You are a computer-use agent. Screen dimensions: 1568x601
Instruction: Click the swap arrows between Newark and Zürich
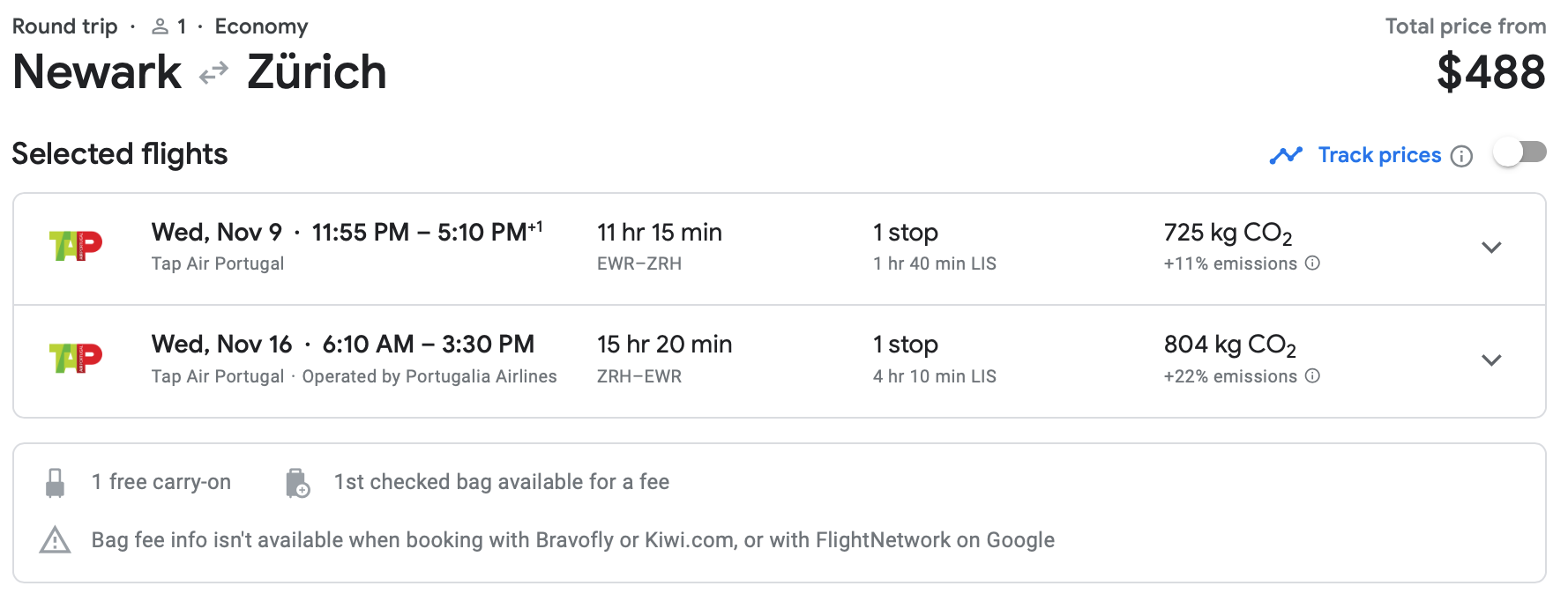213,73
